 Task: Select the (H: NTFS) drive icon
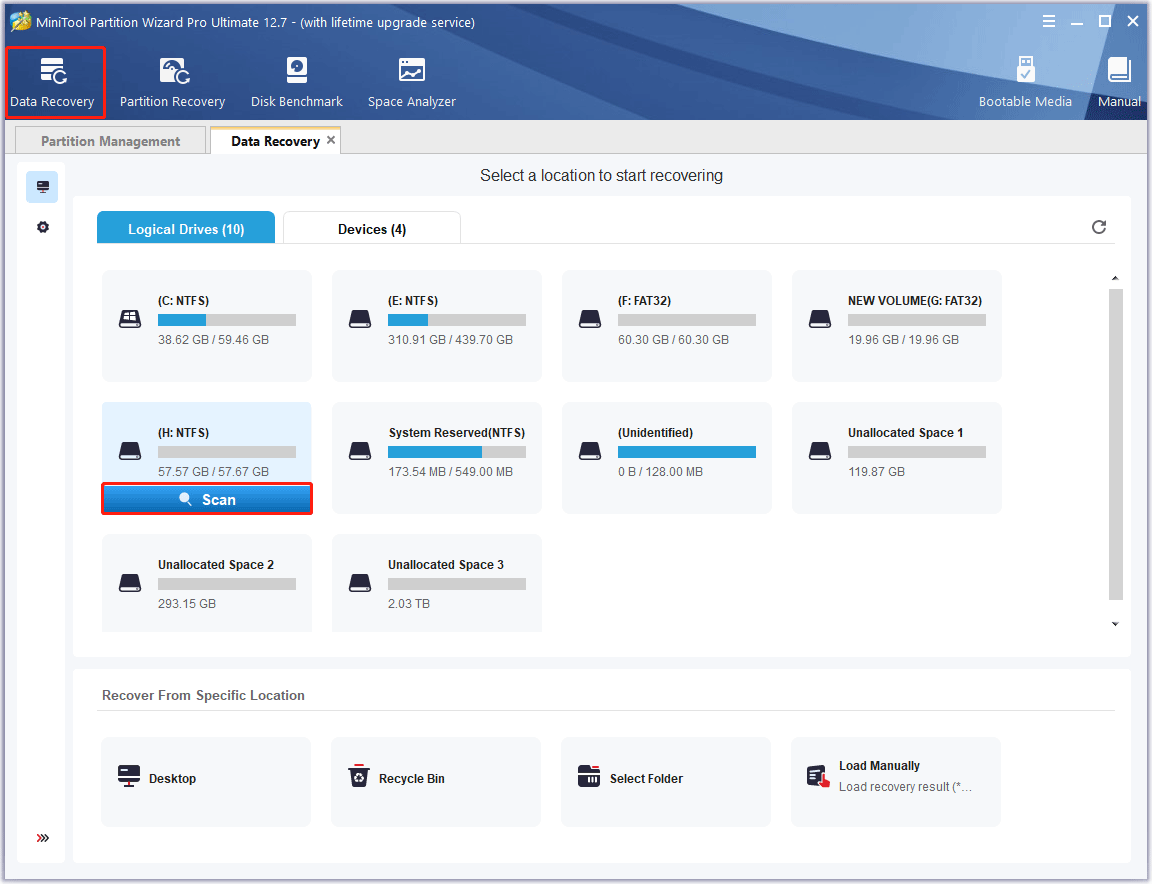pos(130,451)
